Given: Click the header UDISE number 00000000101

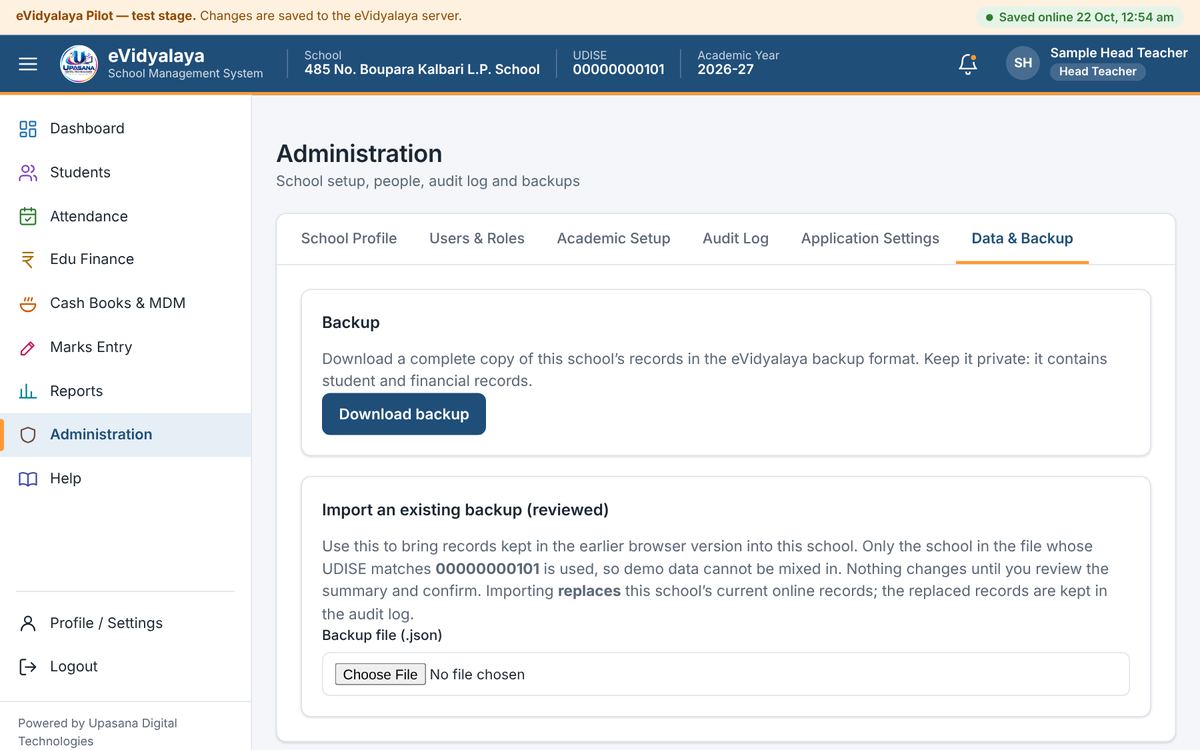Looking at the screenshot, I should [619, 69].
